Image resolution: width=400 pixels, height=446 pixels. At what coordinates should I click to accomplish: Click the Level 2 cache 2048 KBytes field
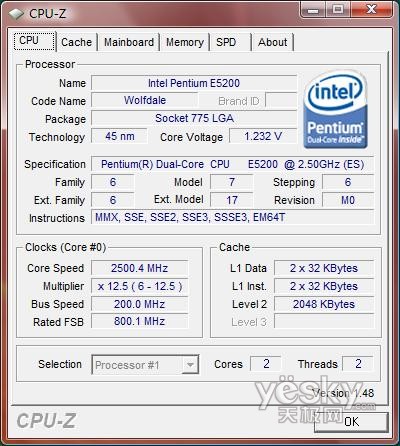(324, 304)
